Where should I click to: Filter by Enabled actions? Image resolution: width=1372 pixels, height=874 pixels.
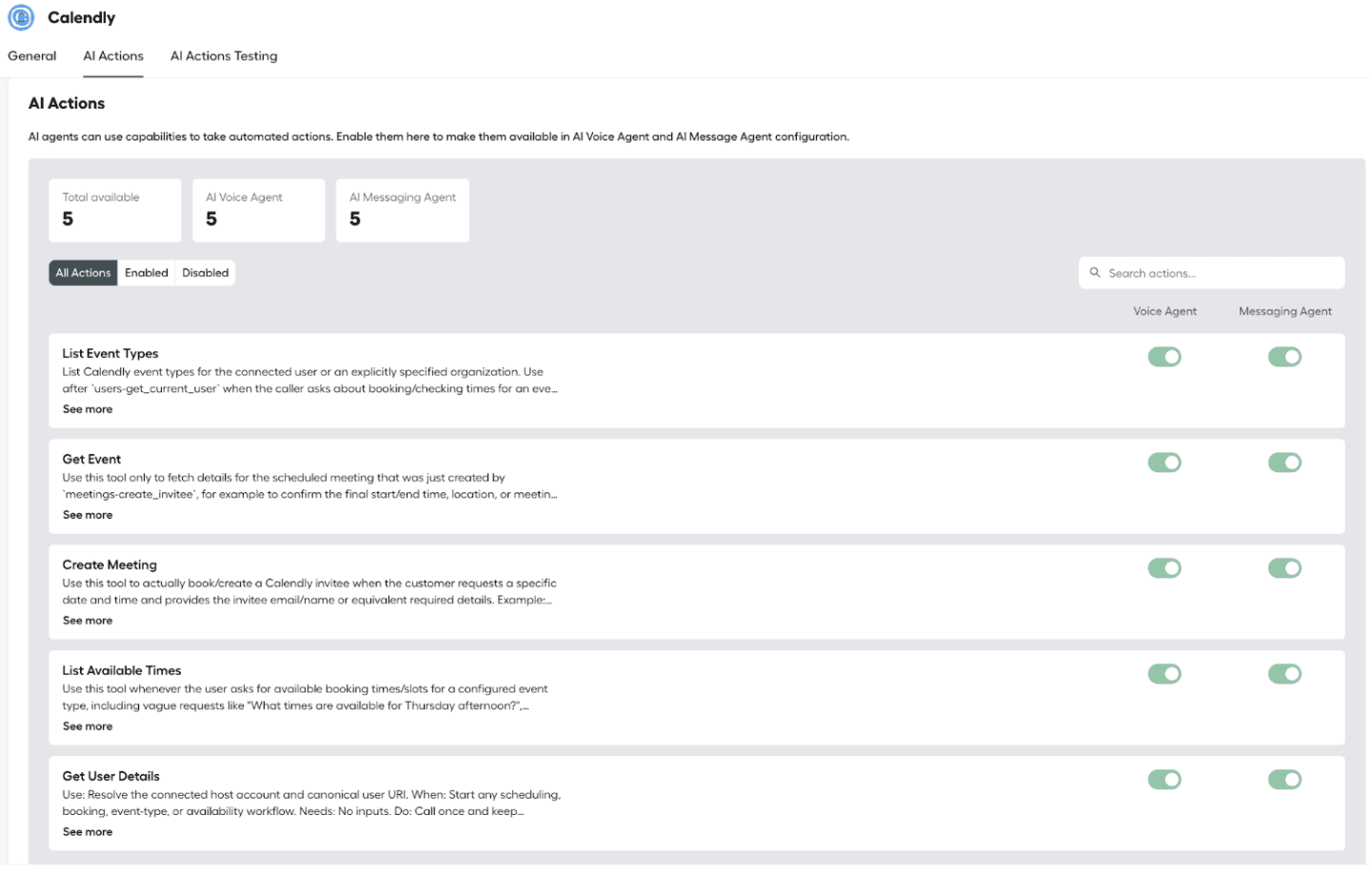coord(147,273)
